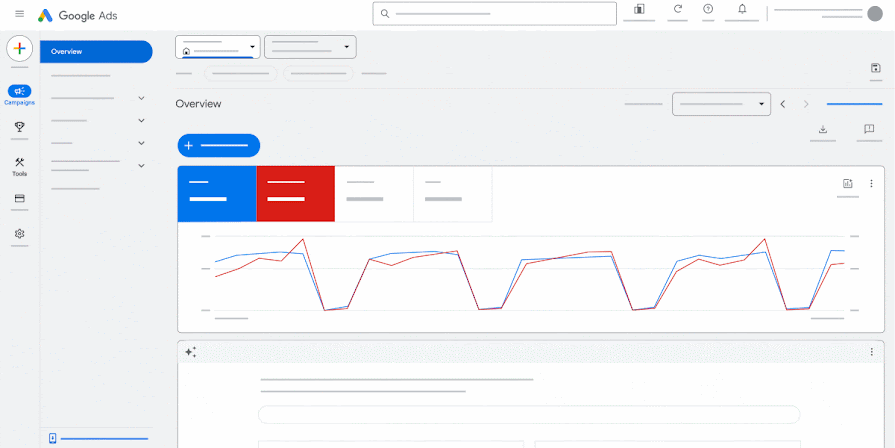Open the home view dropdown selector

click(x=217, y=47)
